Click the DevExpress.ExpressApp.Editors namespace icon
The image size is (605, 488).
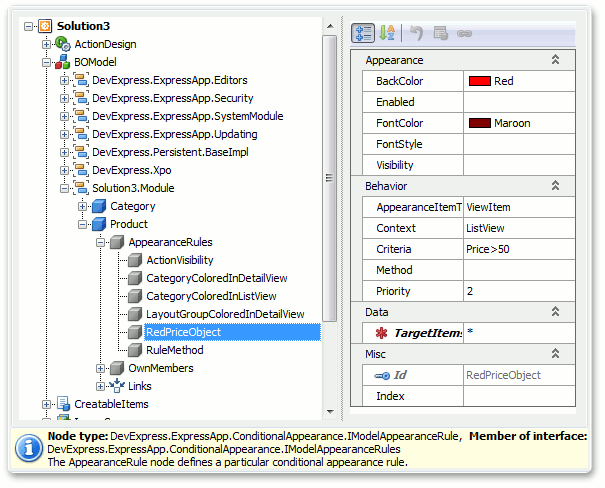coord(81,80)
